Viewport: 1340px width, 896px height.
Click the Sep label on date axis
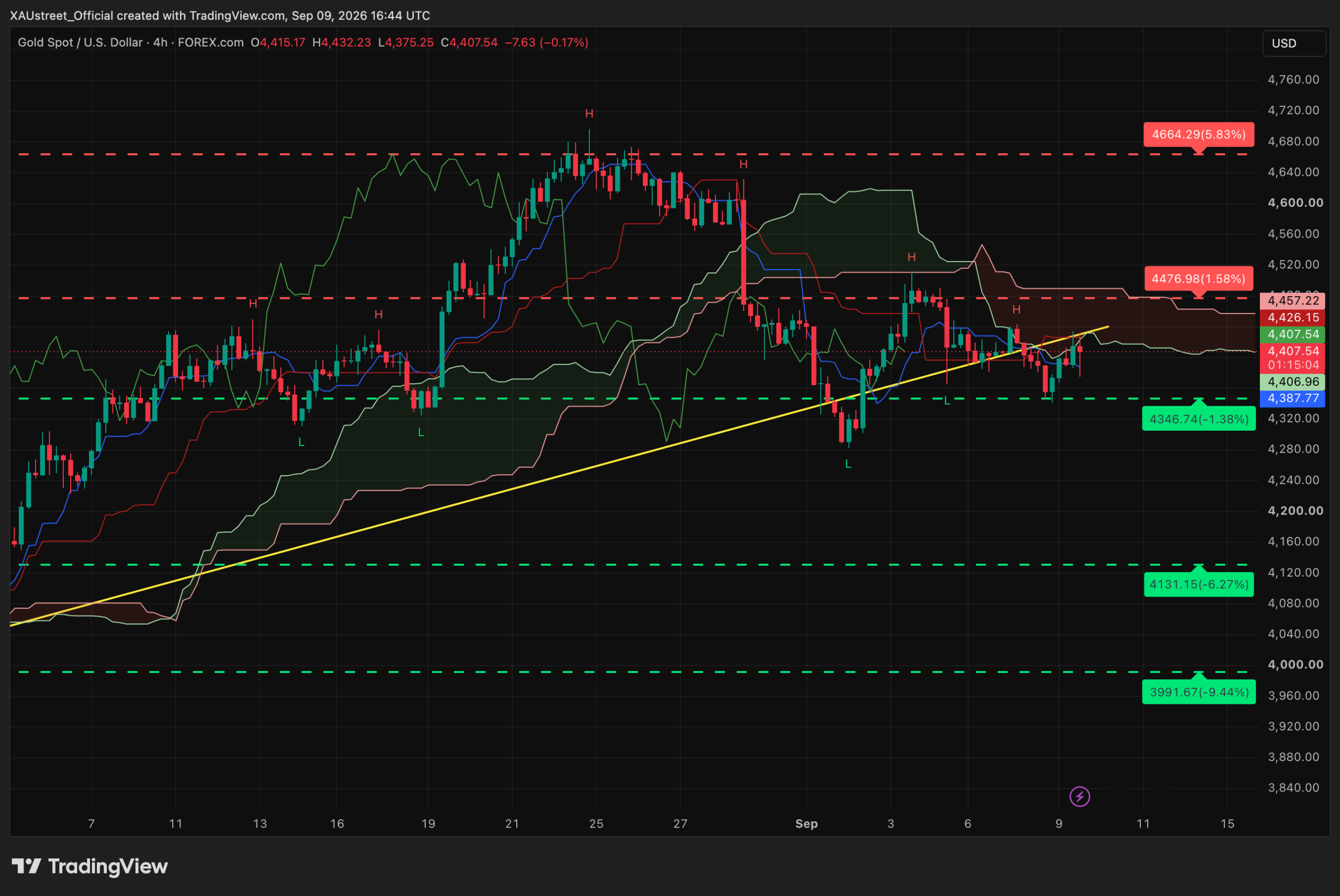click(x=806, y=823)
